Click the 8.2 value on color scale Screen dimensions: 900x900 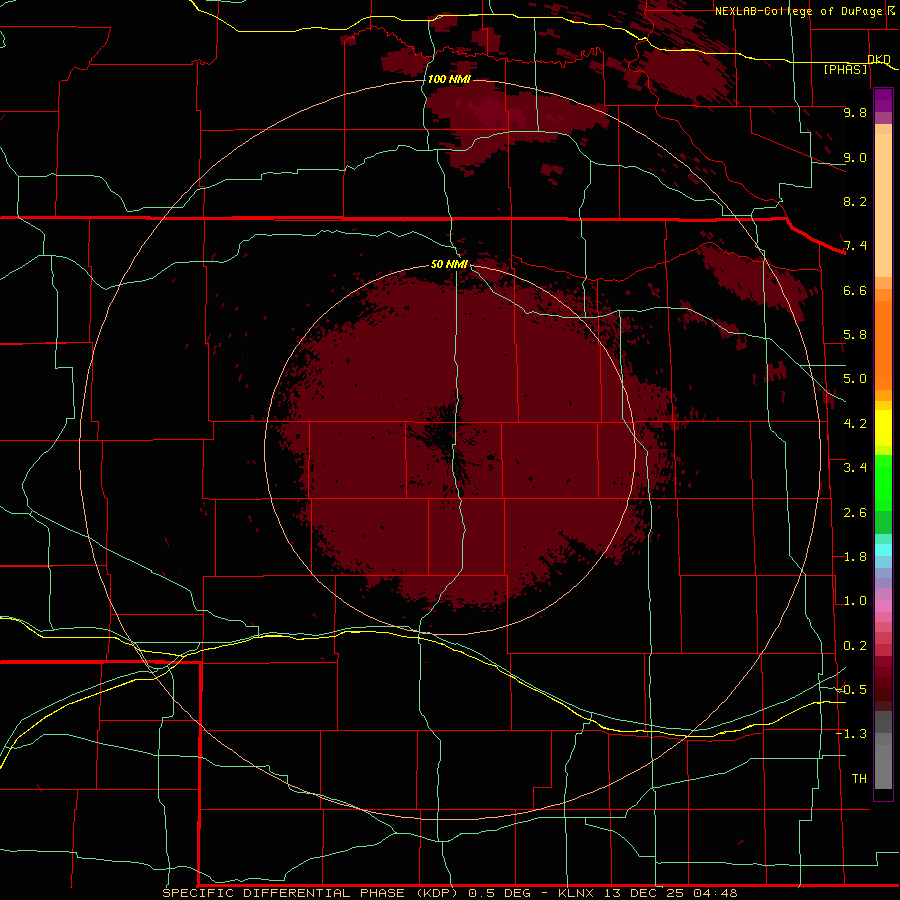click(855, 201)
